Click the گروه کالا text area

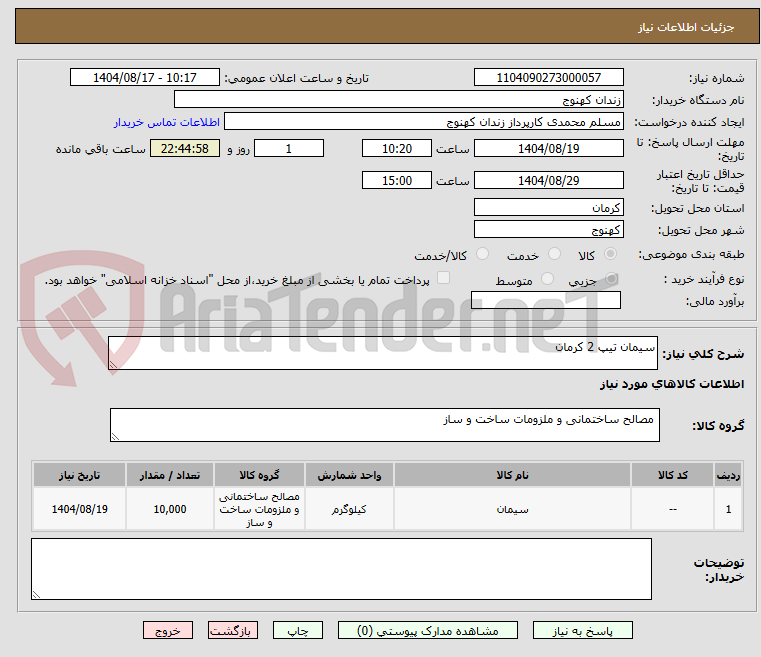pyautogui.click(x=384, y=425)
